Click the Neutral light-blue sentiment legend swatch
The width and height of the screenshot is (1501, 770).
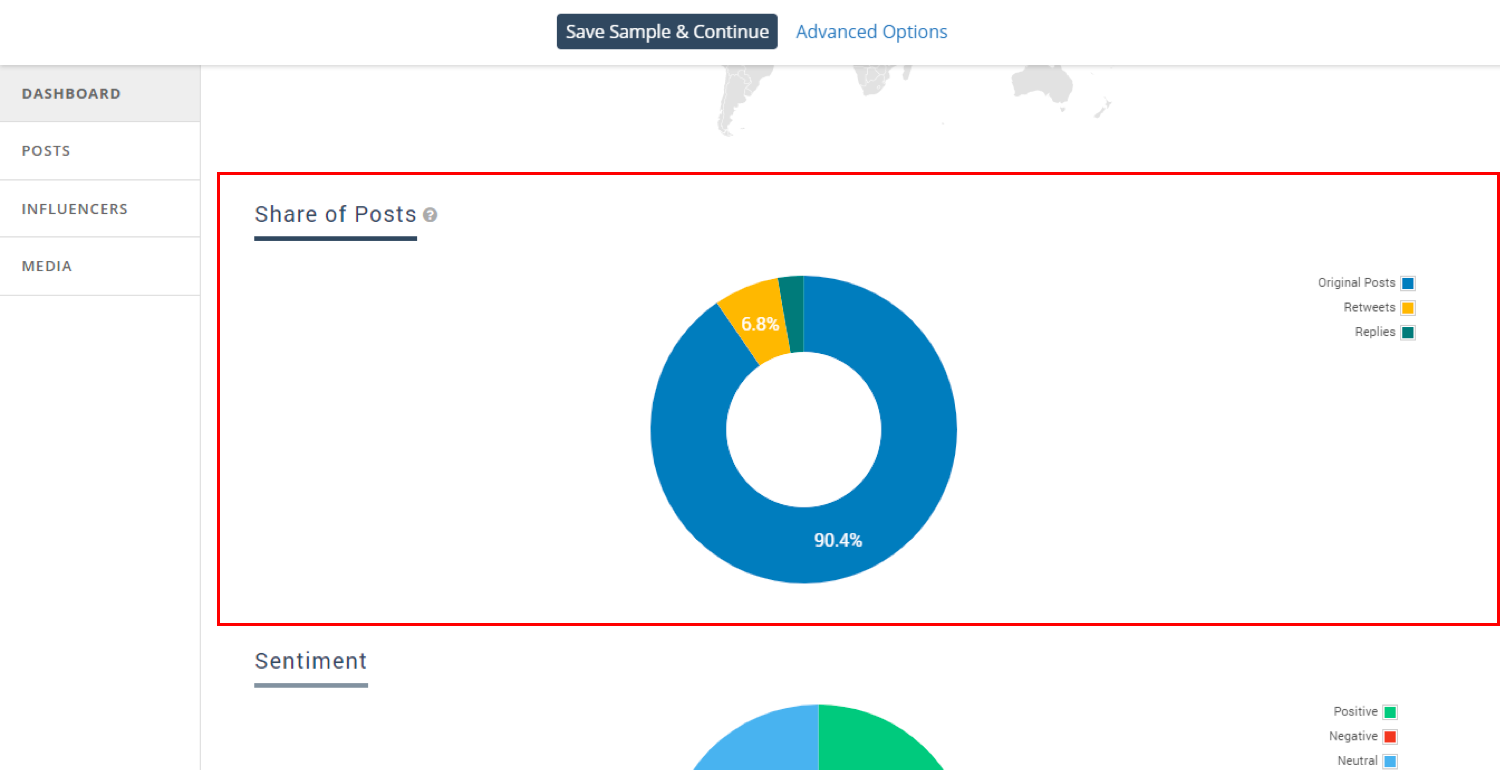[1390, 761]
